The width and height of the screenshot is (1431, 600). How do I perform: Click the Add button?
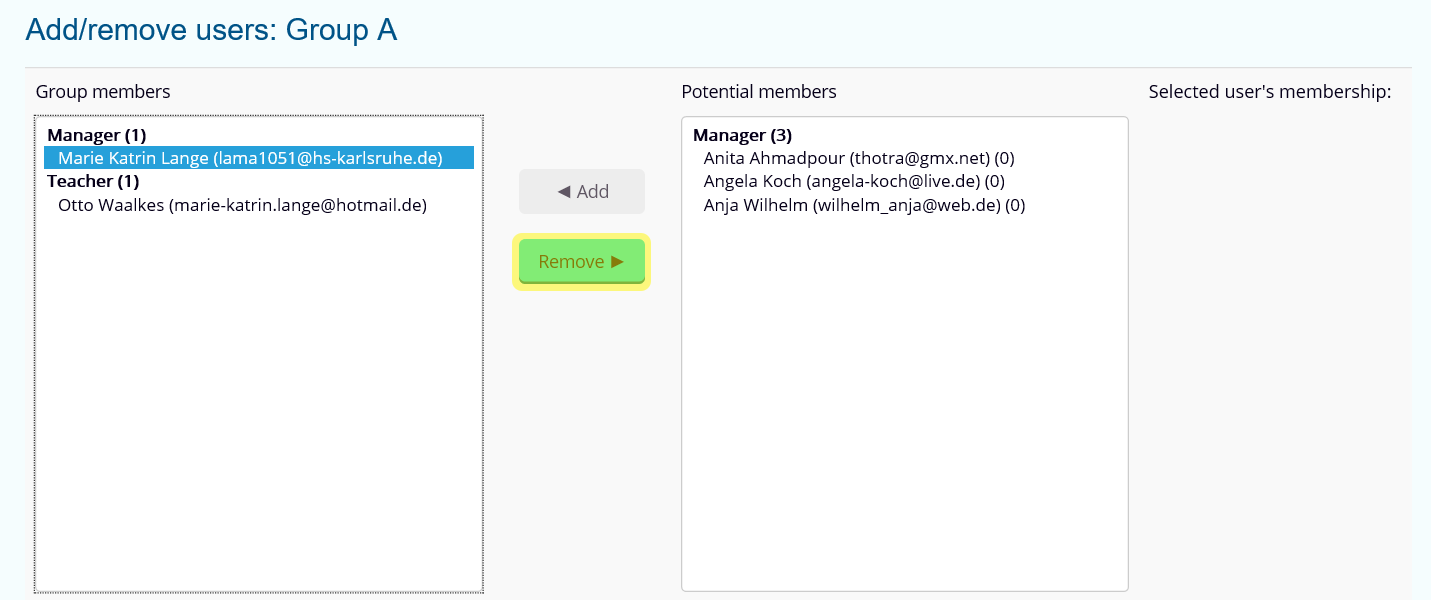pyautogui.click(x=582, y=192)
